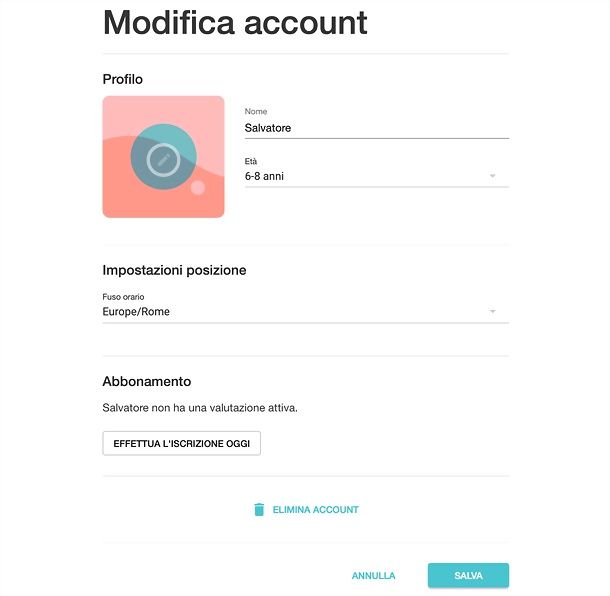Click the Abbonamento section heading
The height and width of the screenshot is (596, 610).
(x=147, y=381)
